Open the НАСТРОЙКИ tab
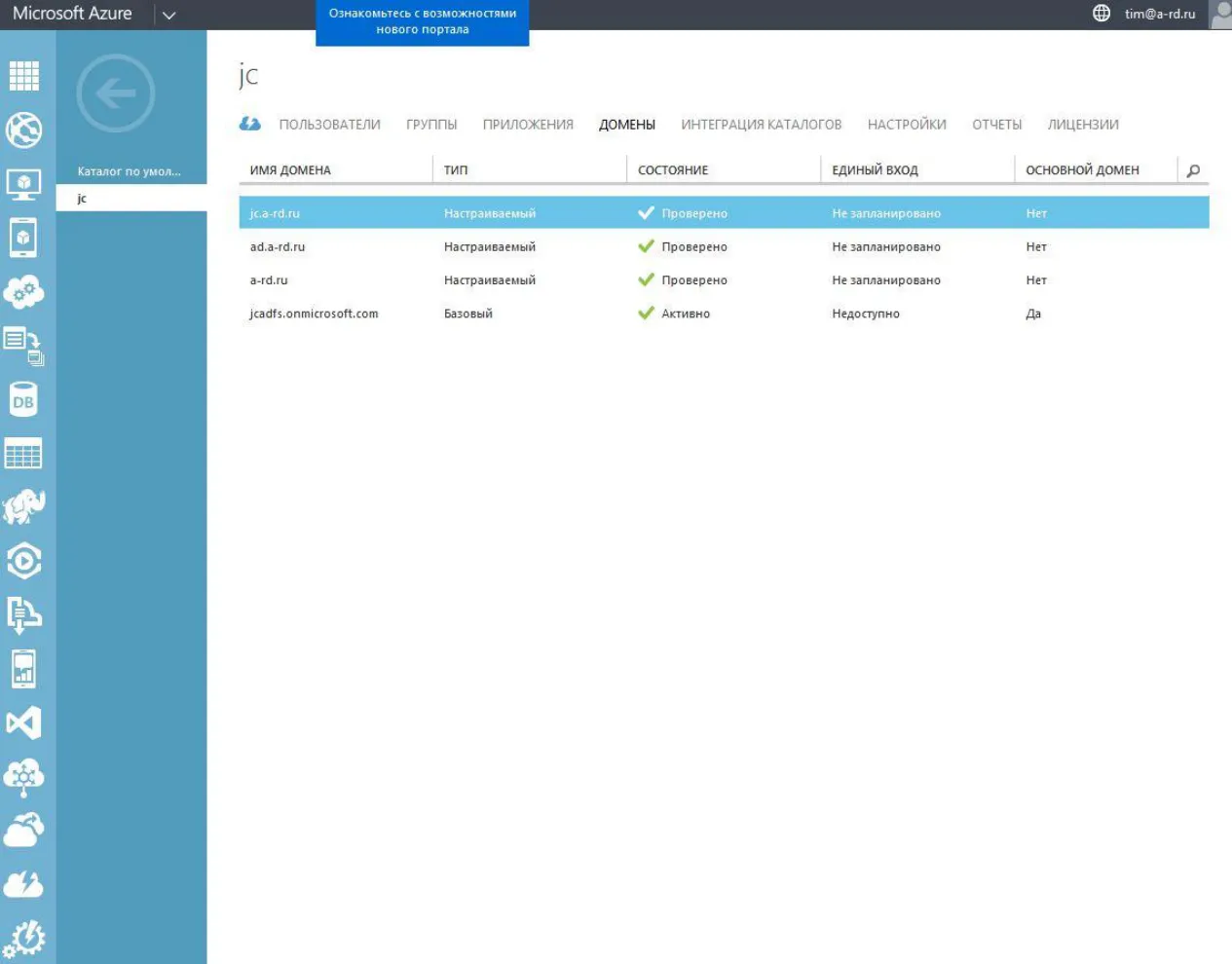Viewport: 1232px width, 964px height. [907, 125]
